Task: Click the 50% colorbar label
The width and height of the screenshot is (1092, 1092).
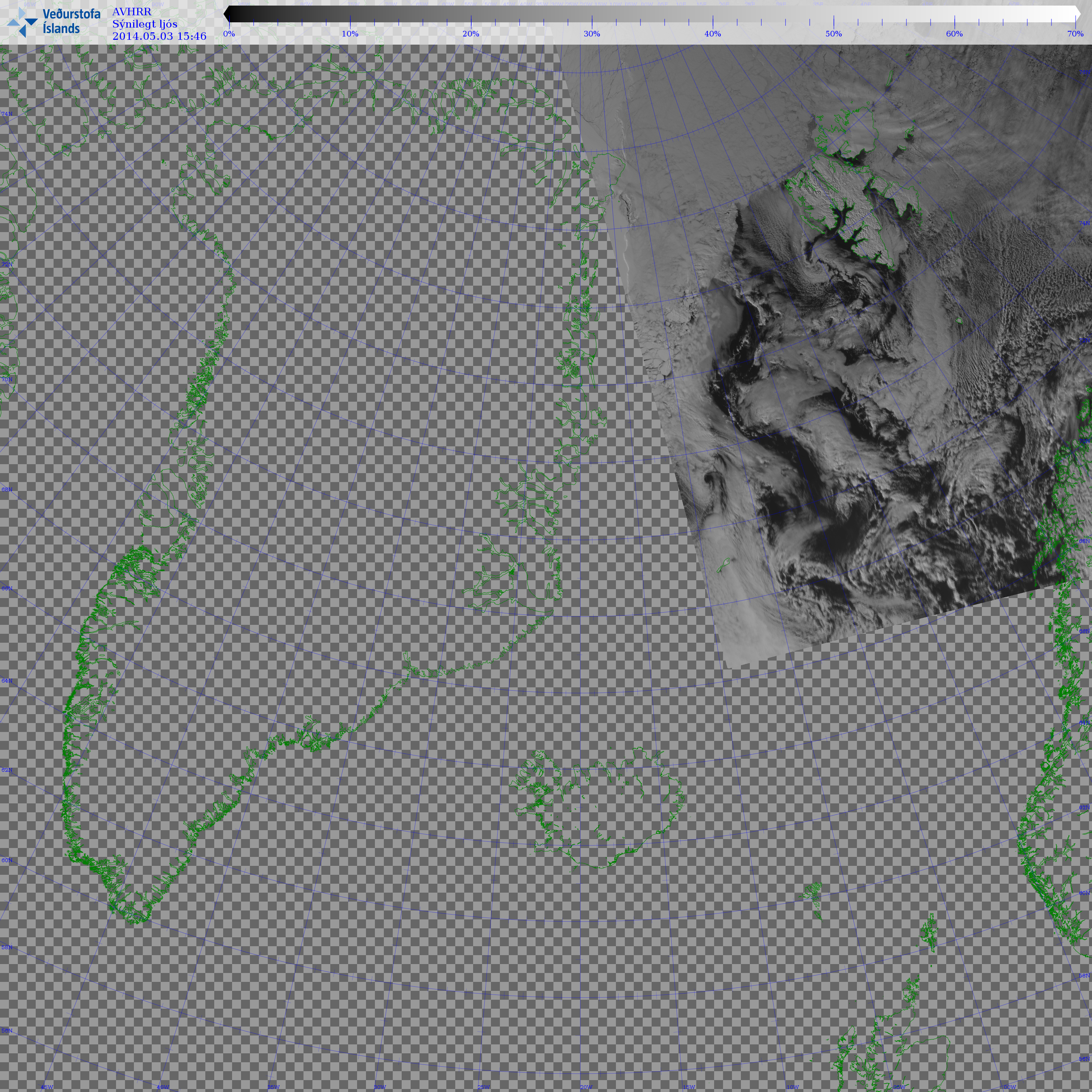Action: pyautogui.click(x=833, y=34)
